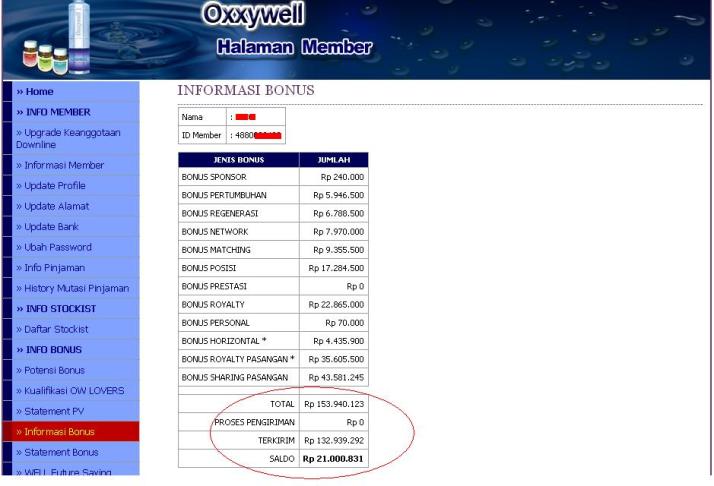714x486 pixels.
Task: Click the Halaman Member banner heading
Action: (294, 47)
